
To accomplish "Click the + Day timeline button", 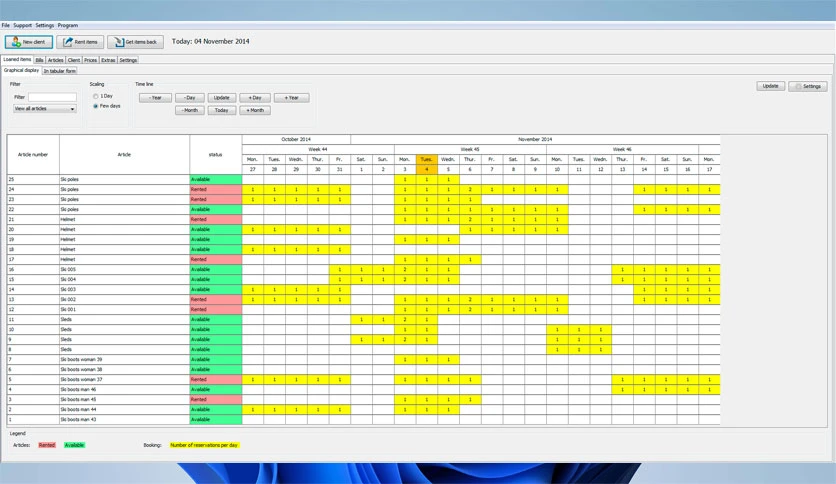I will click(x=255, y=98).
